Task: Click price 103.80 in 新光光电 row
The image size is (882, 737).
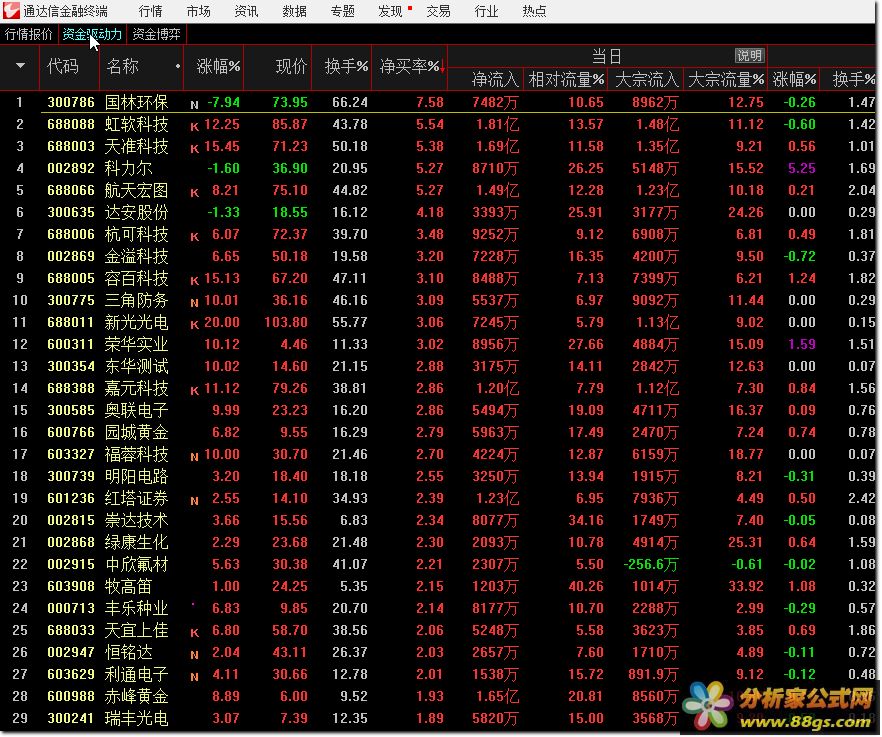Action: (286, 322)
